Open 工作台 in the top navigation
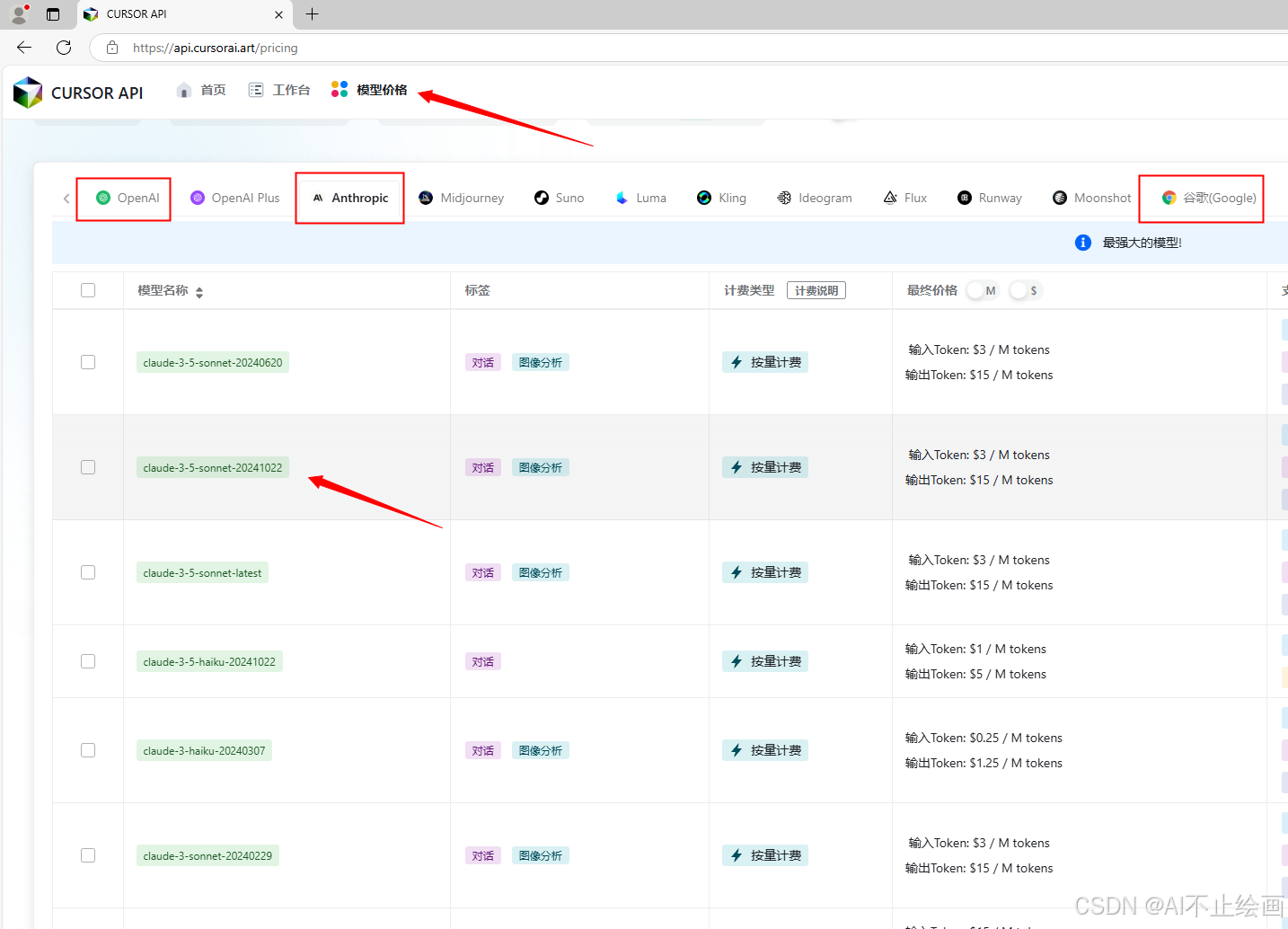 (x=279, y=90)
